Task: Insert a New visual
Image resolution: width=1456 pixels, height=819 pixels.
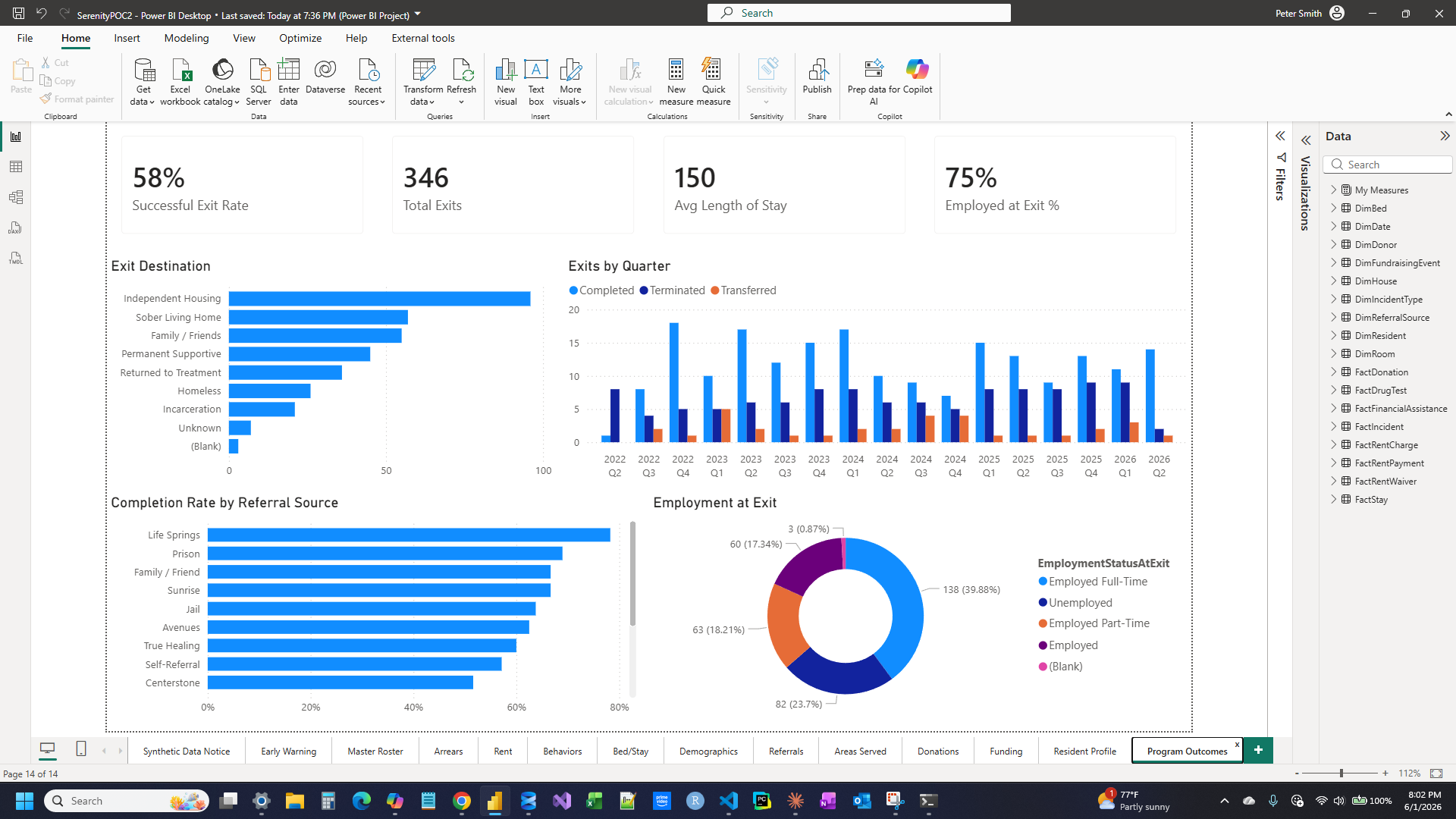Action: click(506, 82)
